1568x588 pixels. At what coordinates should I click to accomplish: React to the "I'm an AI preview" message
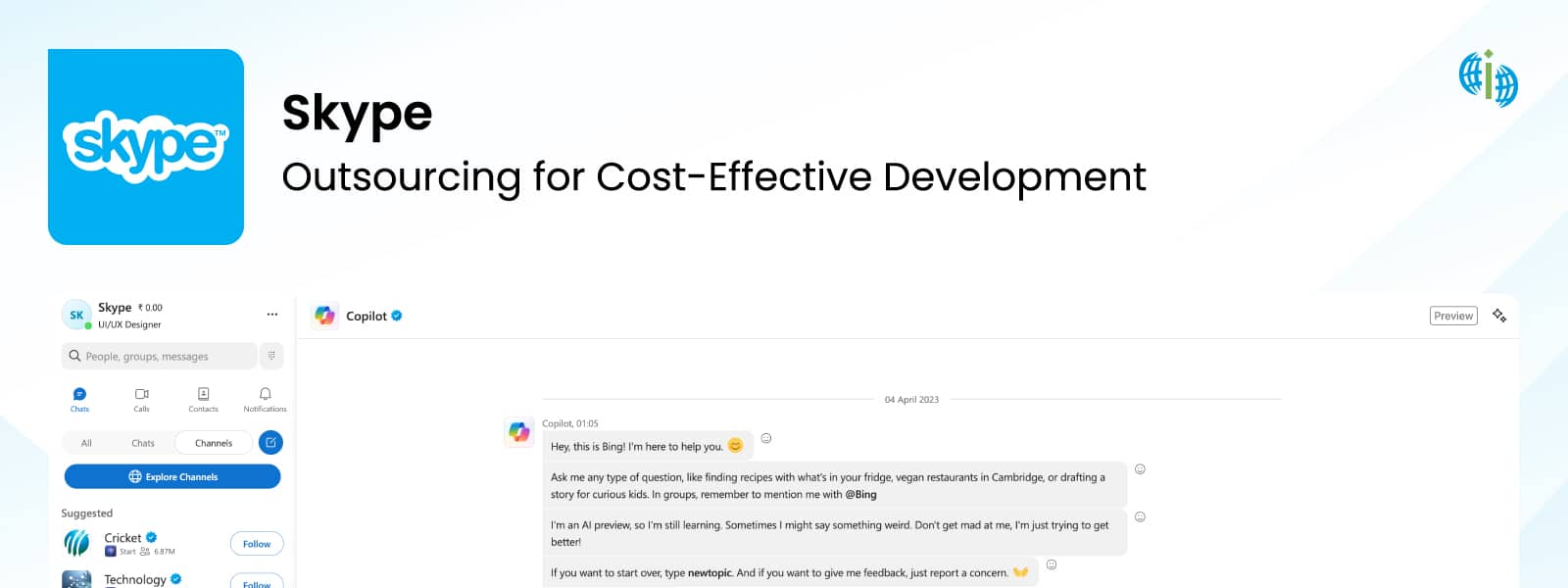coord(1140,516)
